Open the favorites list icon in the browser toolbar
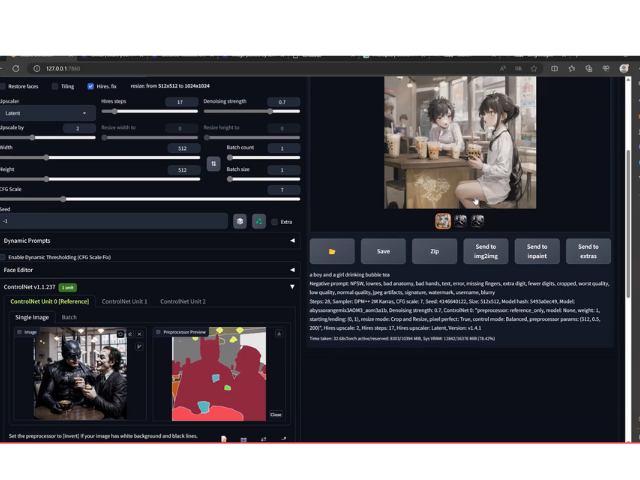640x480 pixels. click(571, 69)
